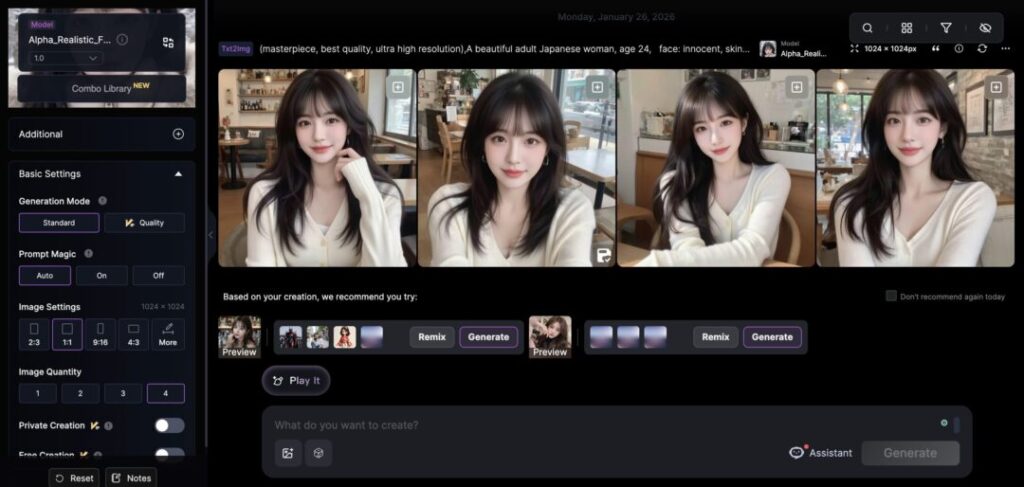Click the quote icon to reuse prompt
Screen dimensions: 1024x487
coord(936,48)
